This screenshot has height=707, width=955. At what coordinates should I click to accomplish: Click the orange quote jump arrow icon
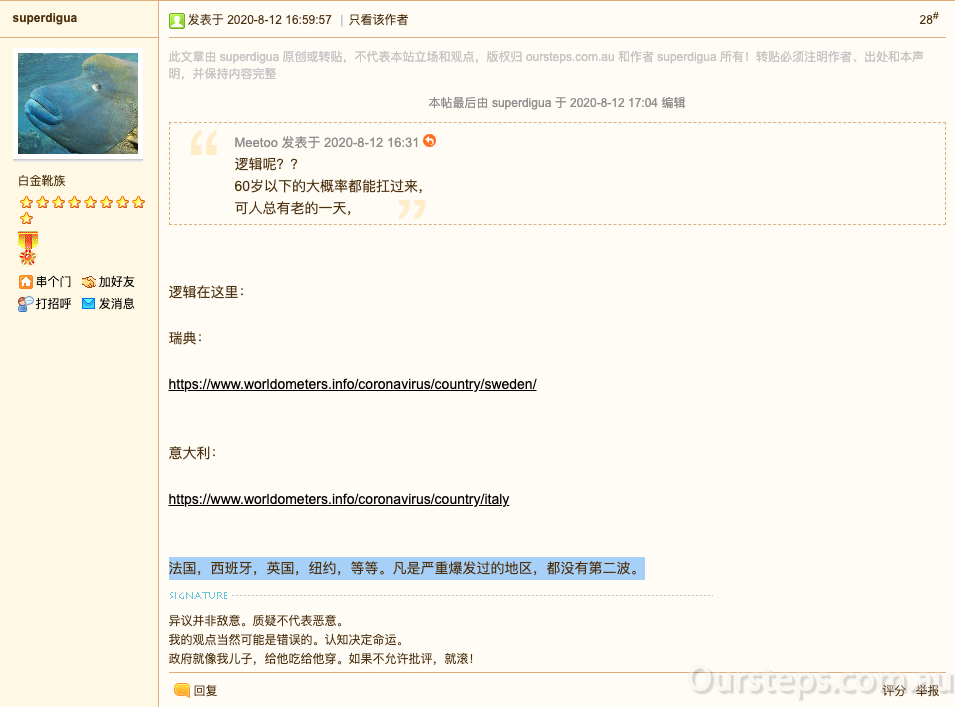tap(430, 141)
